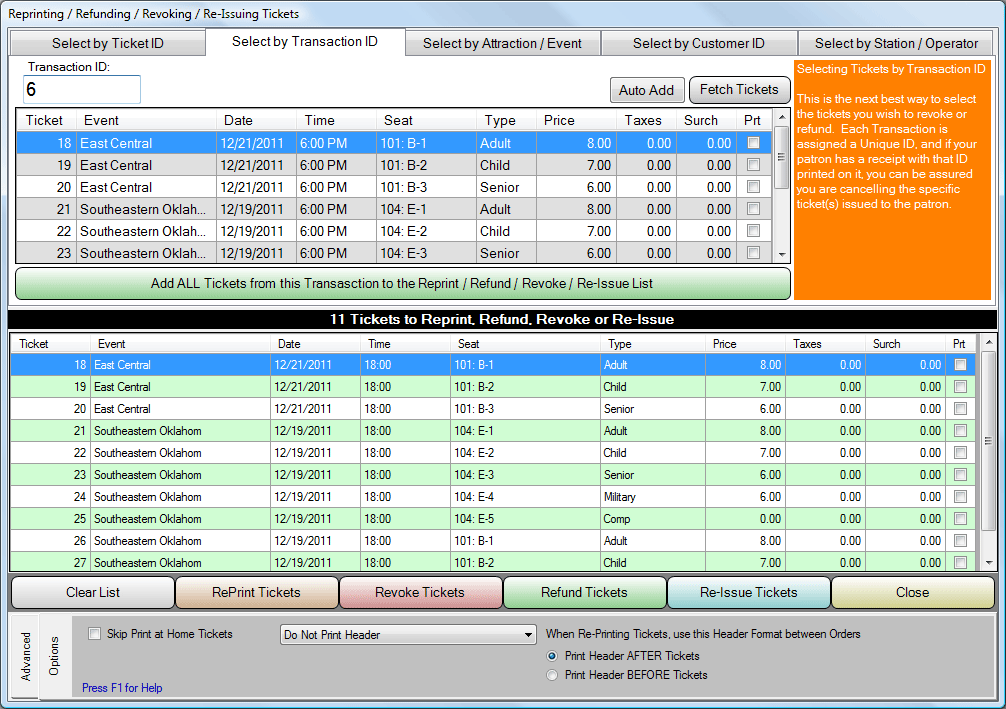Tick Prt checkbox for ticket 24 in lower list
The width and height of the screenshot is (1006, 709).
tap(960, 497)
